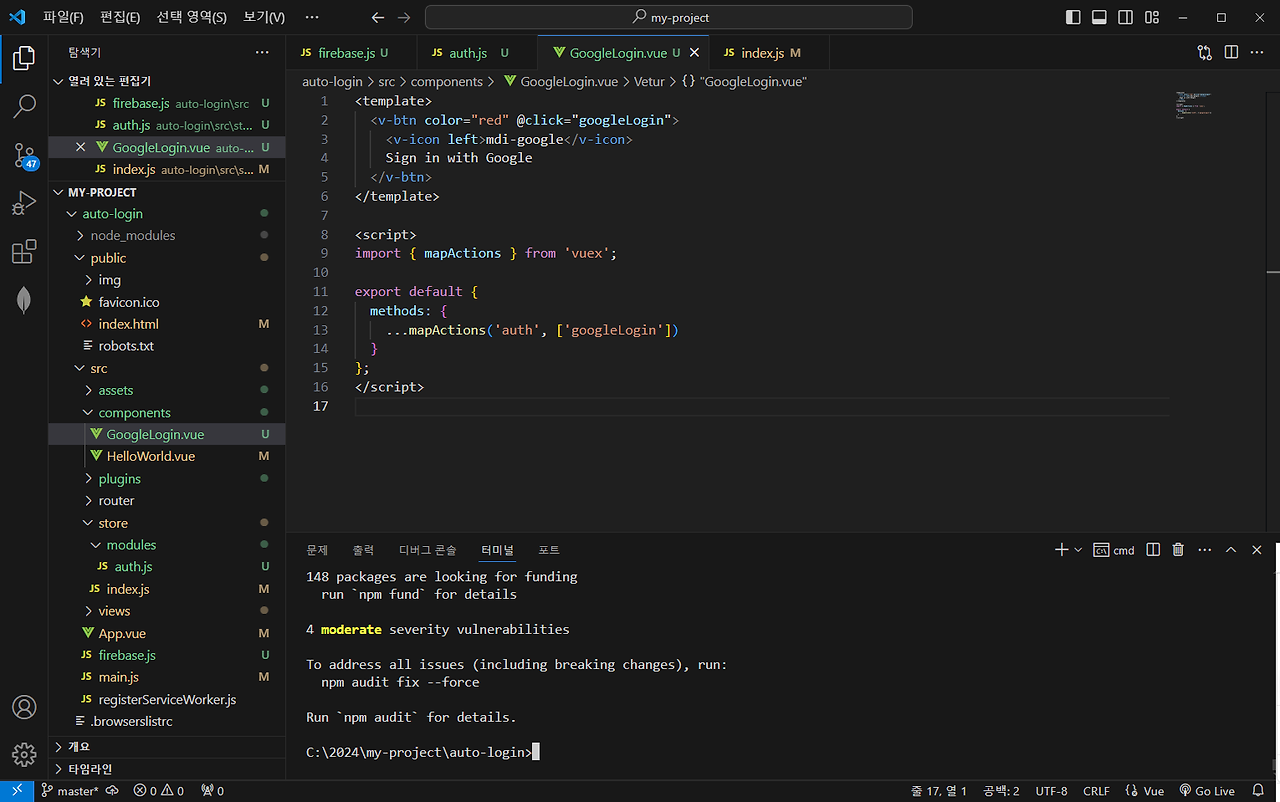The height and width of the screenshot is (802, 1280).
Task: Toggle primary sidebar layout icon
Action: pyautogui.click(x=1073, y=17)
